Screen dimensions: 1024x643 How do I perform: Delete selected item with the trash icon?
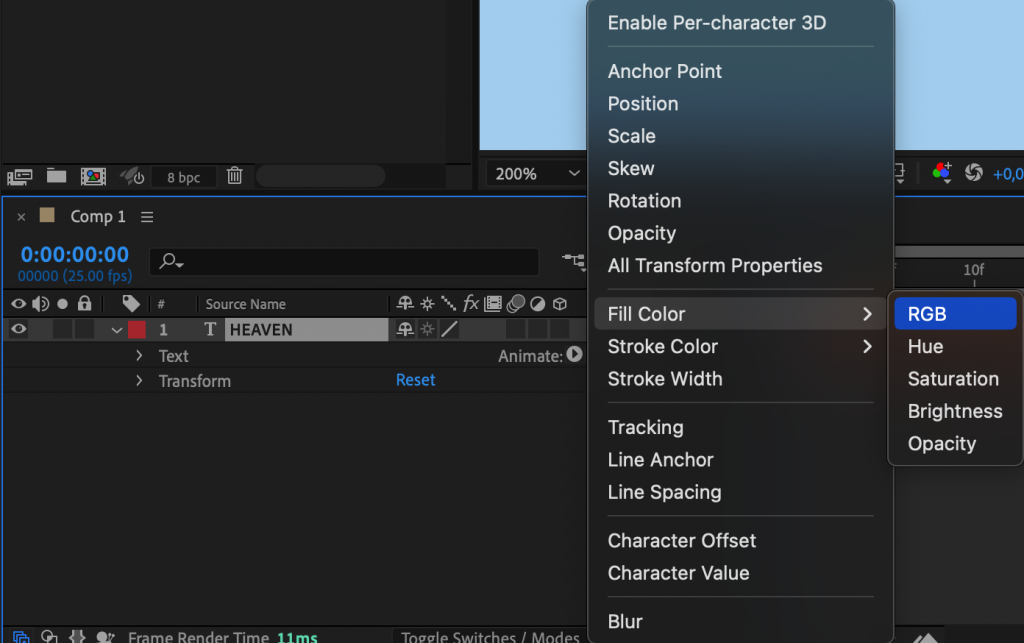click(235, 176)
